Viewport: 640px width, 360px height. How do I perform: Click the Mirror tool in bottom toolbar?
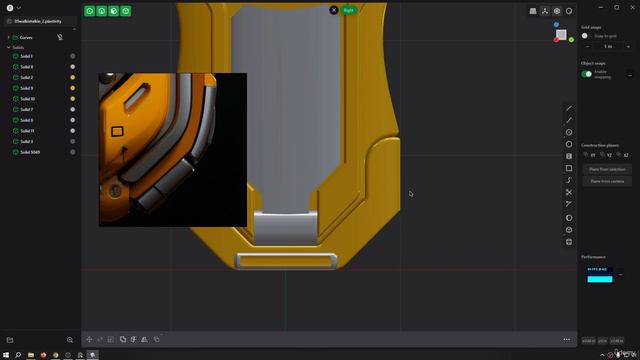click(x=144, y=339)
